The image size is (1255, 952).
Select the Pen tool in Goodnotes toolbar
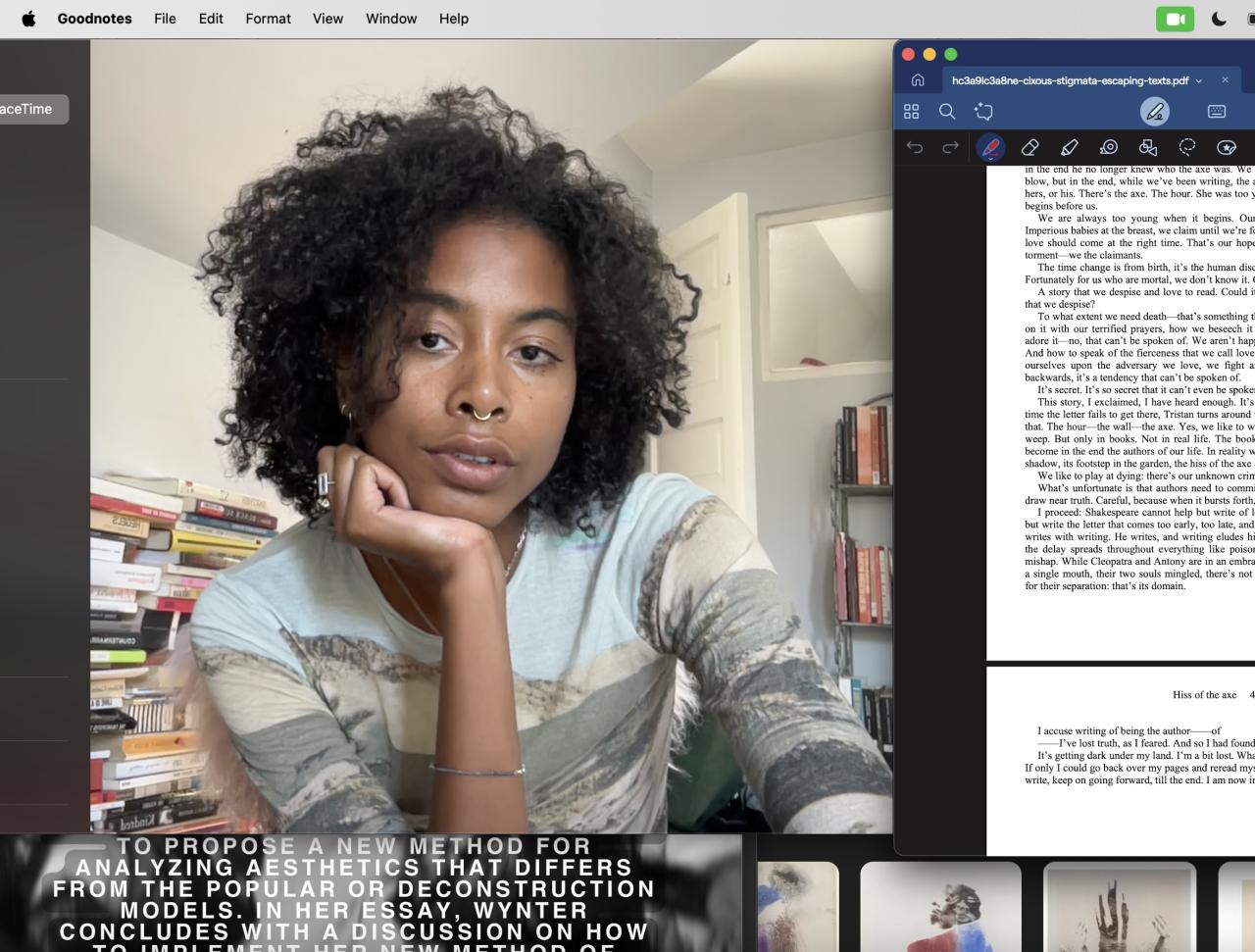point(990,148)
